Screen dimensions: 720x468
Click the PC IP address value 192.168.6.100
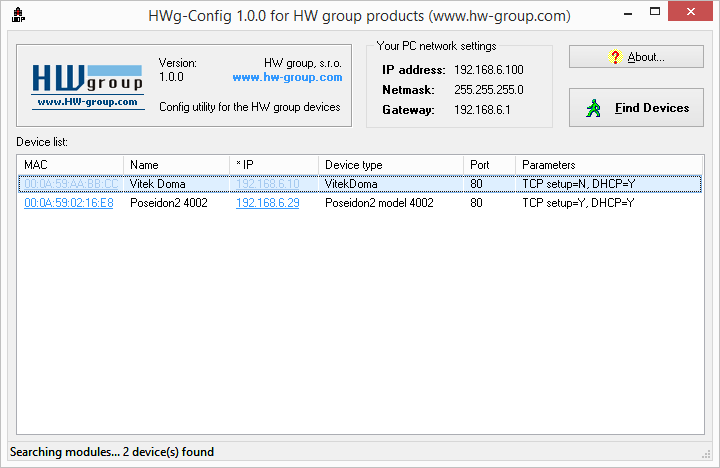coord(489,70)
